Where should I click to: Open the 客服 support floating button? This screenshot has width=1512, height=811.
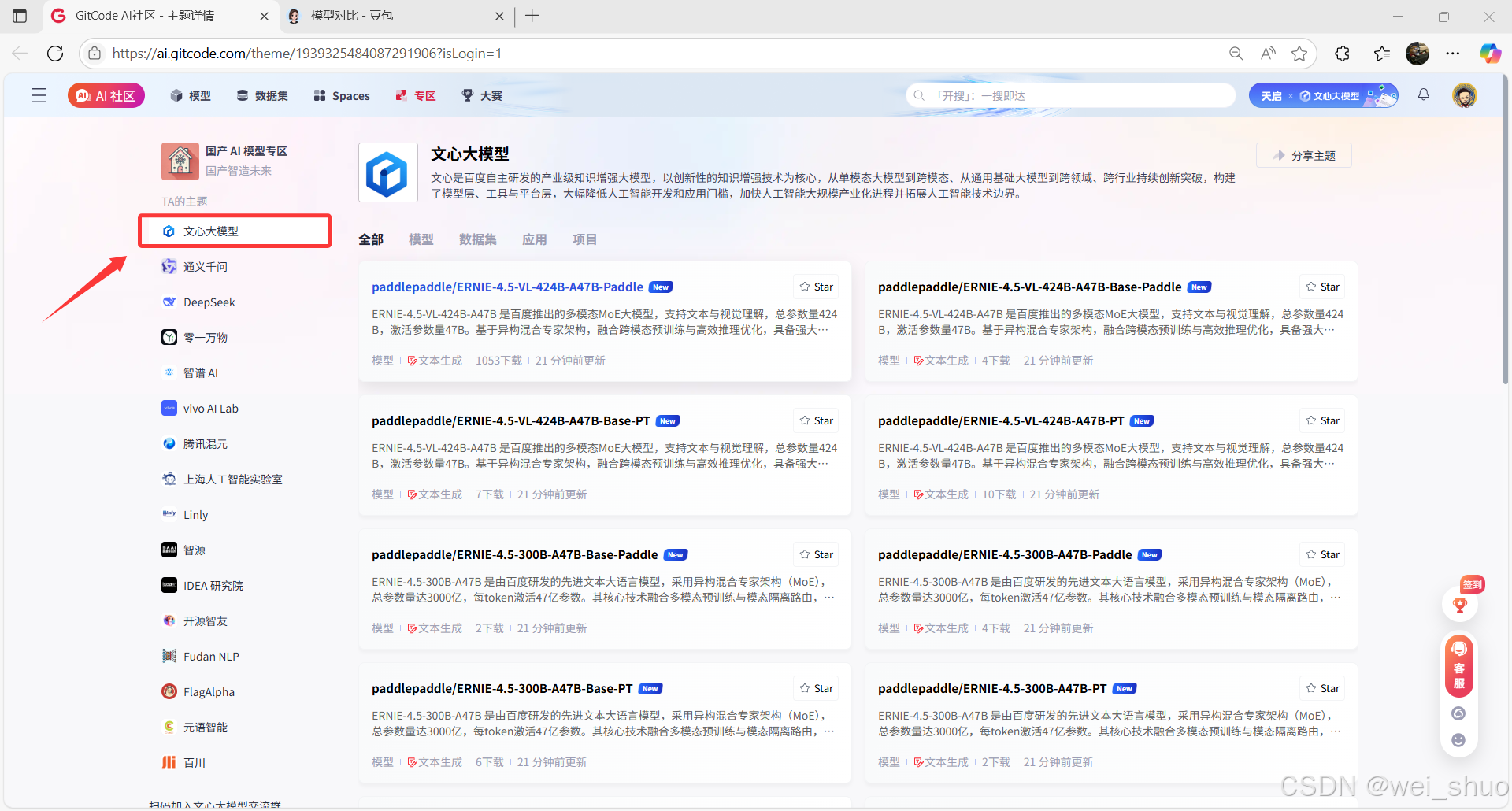(1459, 665)
